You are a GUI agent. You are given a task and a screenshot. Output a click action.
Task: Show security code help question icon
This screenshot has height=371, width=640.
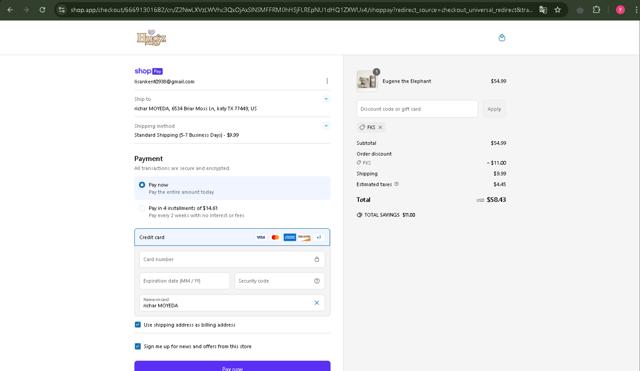tap(317, 281)
